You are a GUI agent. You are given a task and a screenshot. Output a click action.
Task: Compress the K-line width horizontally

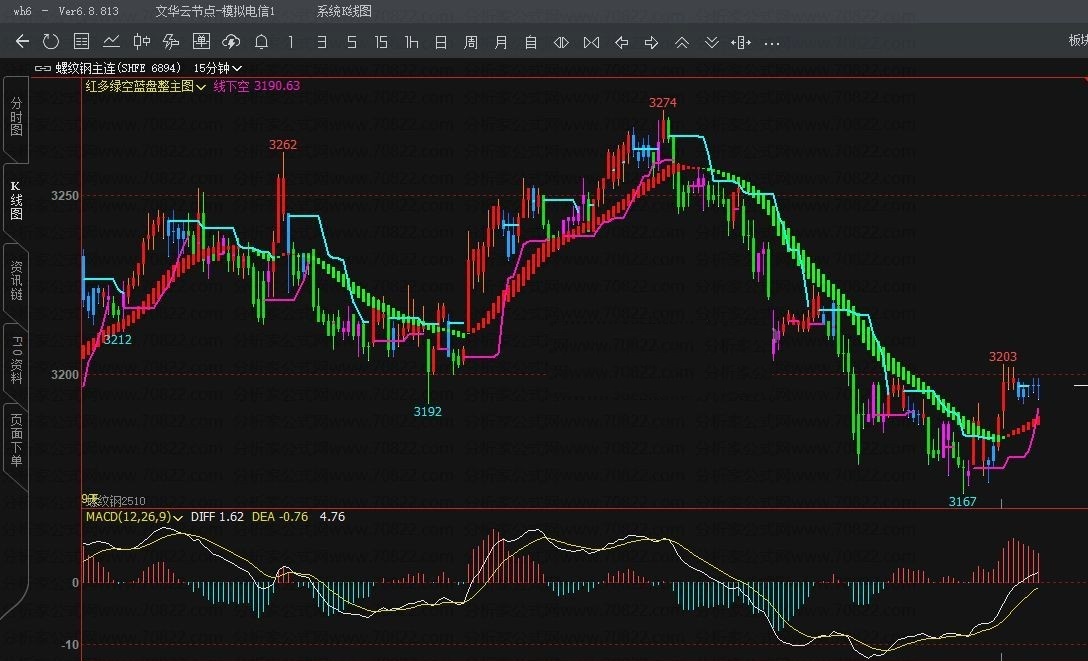click(x=591, y=43)
